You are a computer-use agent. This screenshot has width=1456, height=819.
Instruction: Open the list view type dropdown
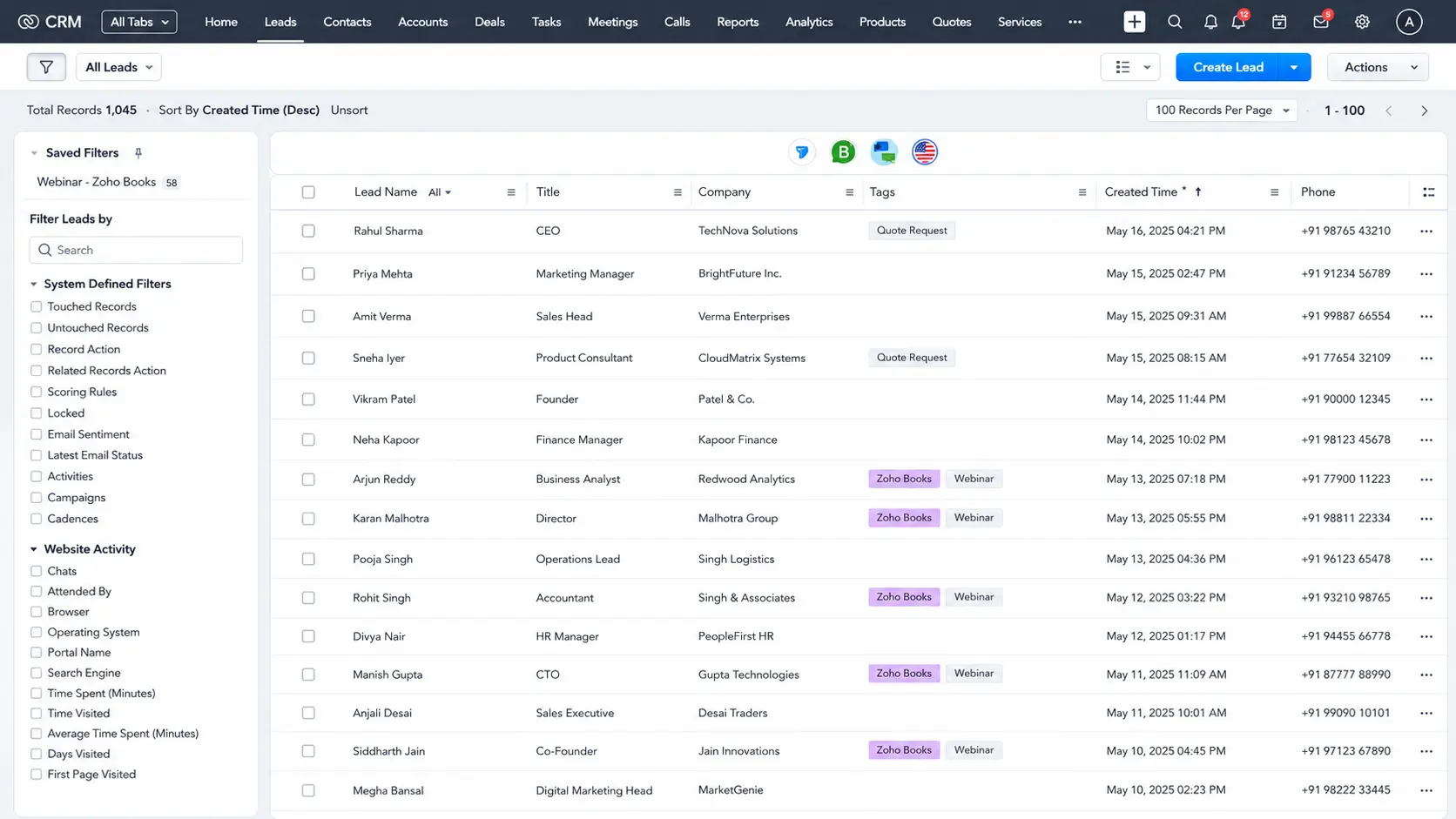point(1130,67)
